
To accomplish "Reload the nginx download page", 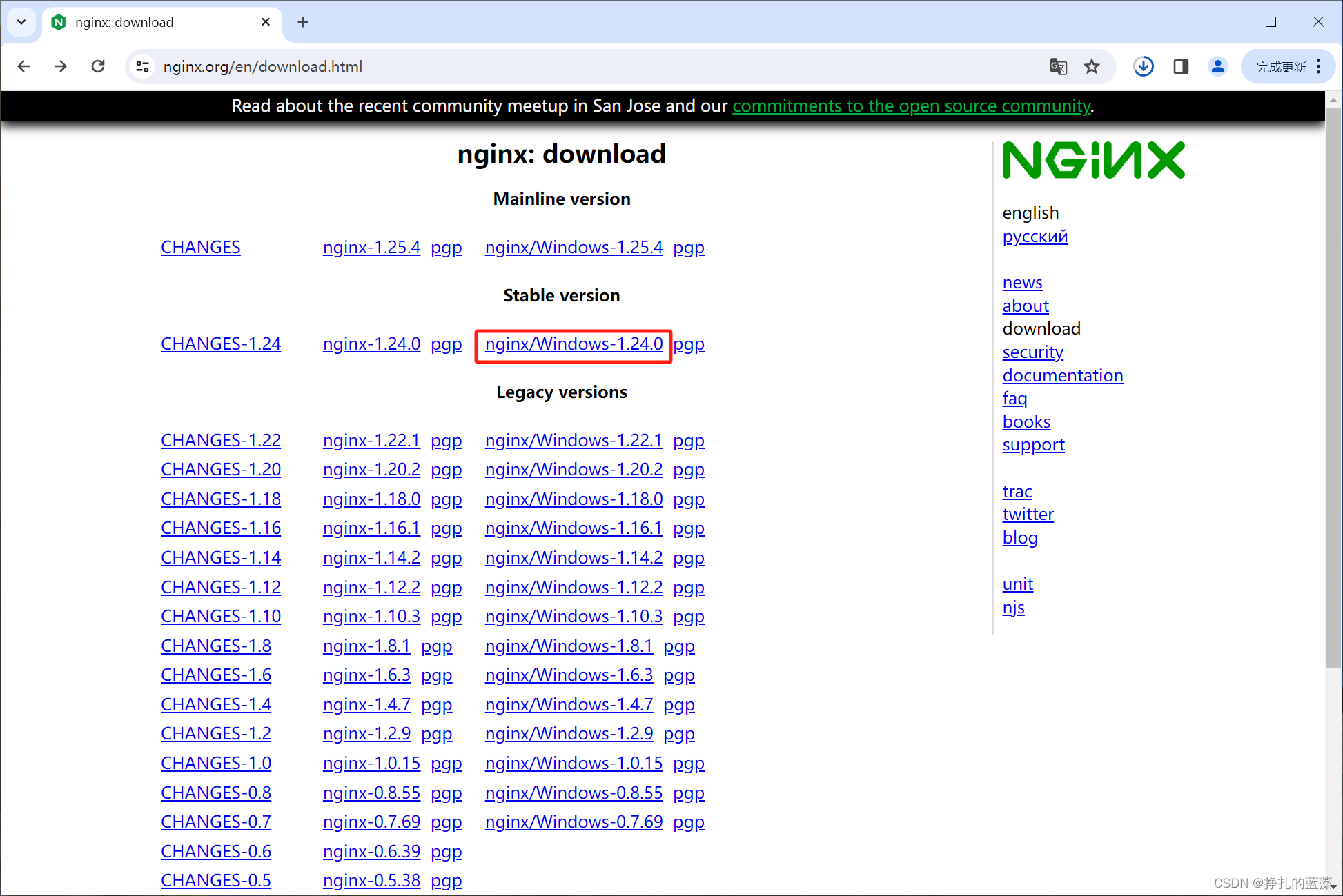I will point(98,66).
